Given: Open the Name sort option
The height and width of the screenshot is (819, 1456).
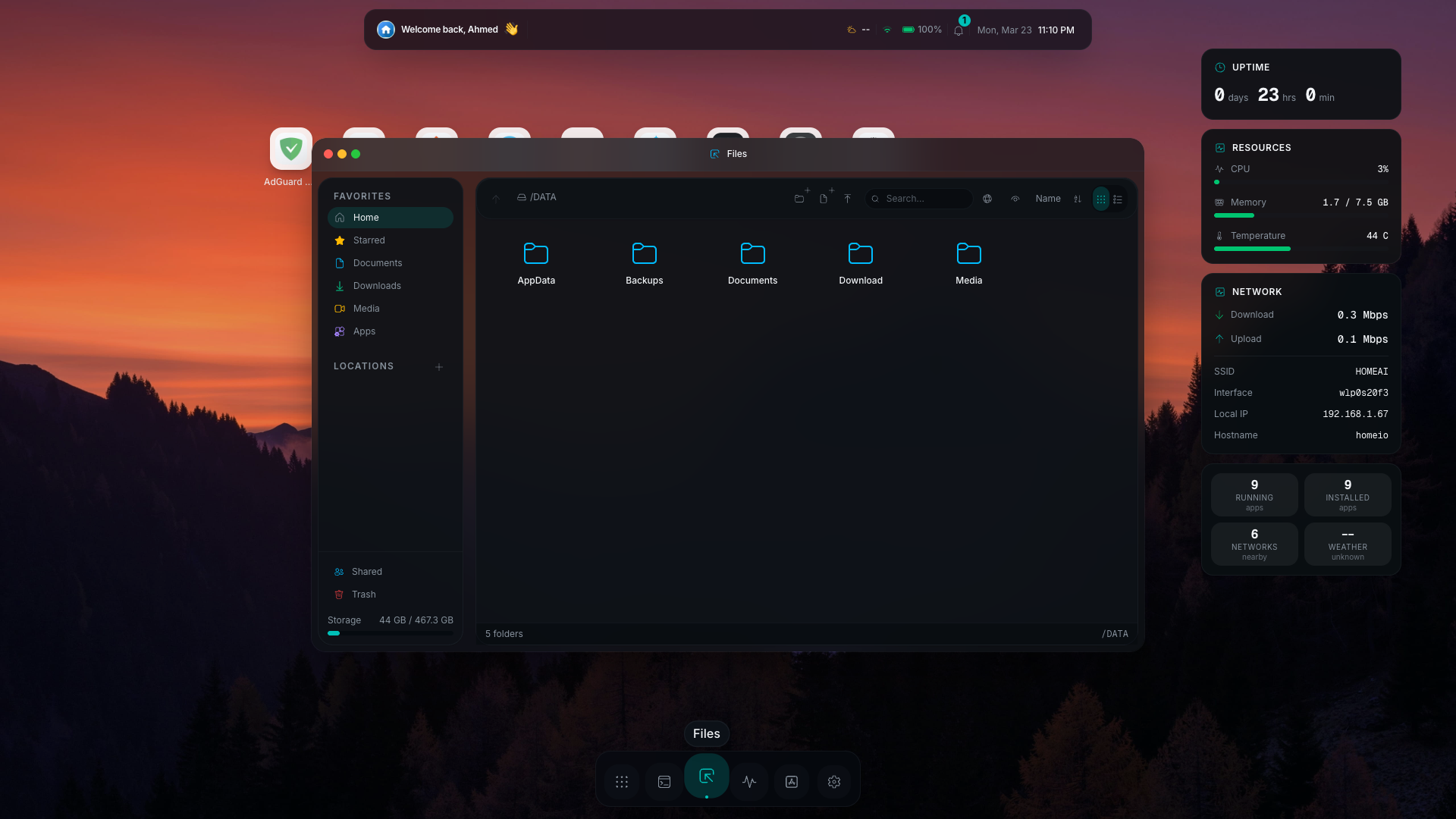Looking at the screenshot, I should [x=1048, y=199].
